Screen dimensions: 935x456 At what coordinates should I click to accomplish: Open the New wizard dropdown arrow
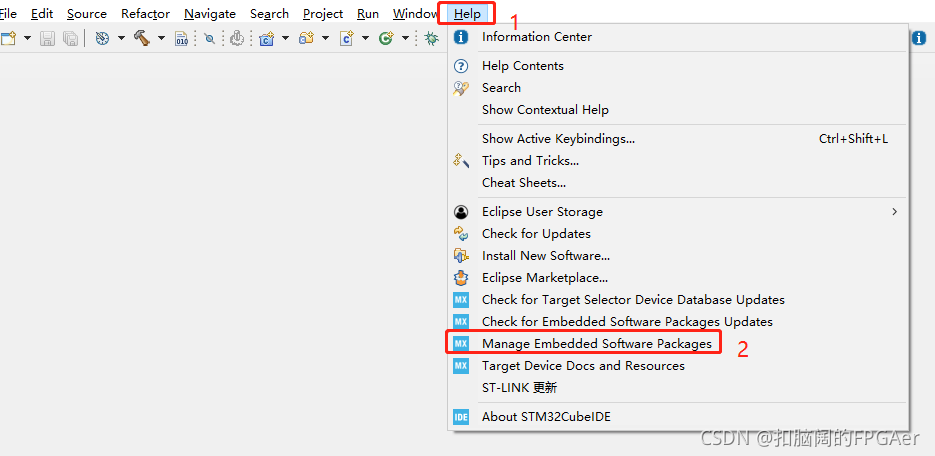pos(27,39)
